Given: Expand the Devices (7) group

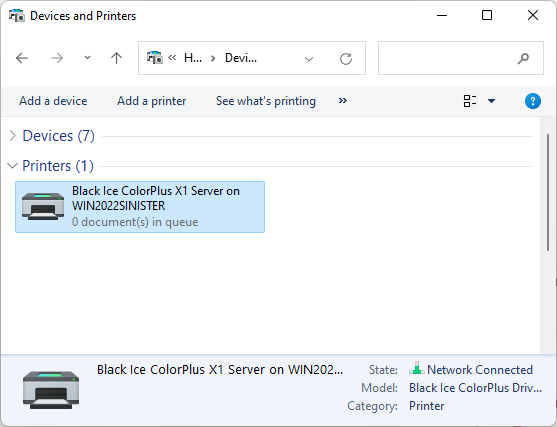Looking at the screenshot, I should coord(12,136).
